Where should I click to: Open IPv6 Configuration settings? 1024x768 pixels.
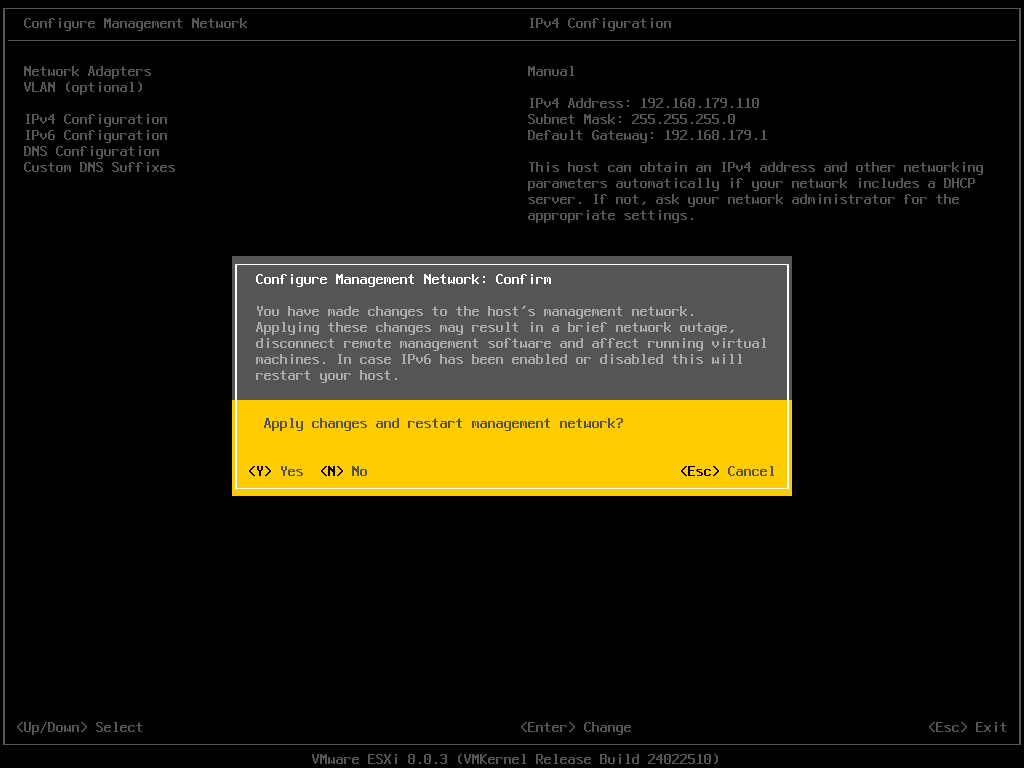pos(95,135)
